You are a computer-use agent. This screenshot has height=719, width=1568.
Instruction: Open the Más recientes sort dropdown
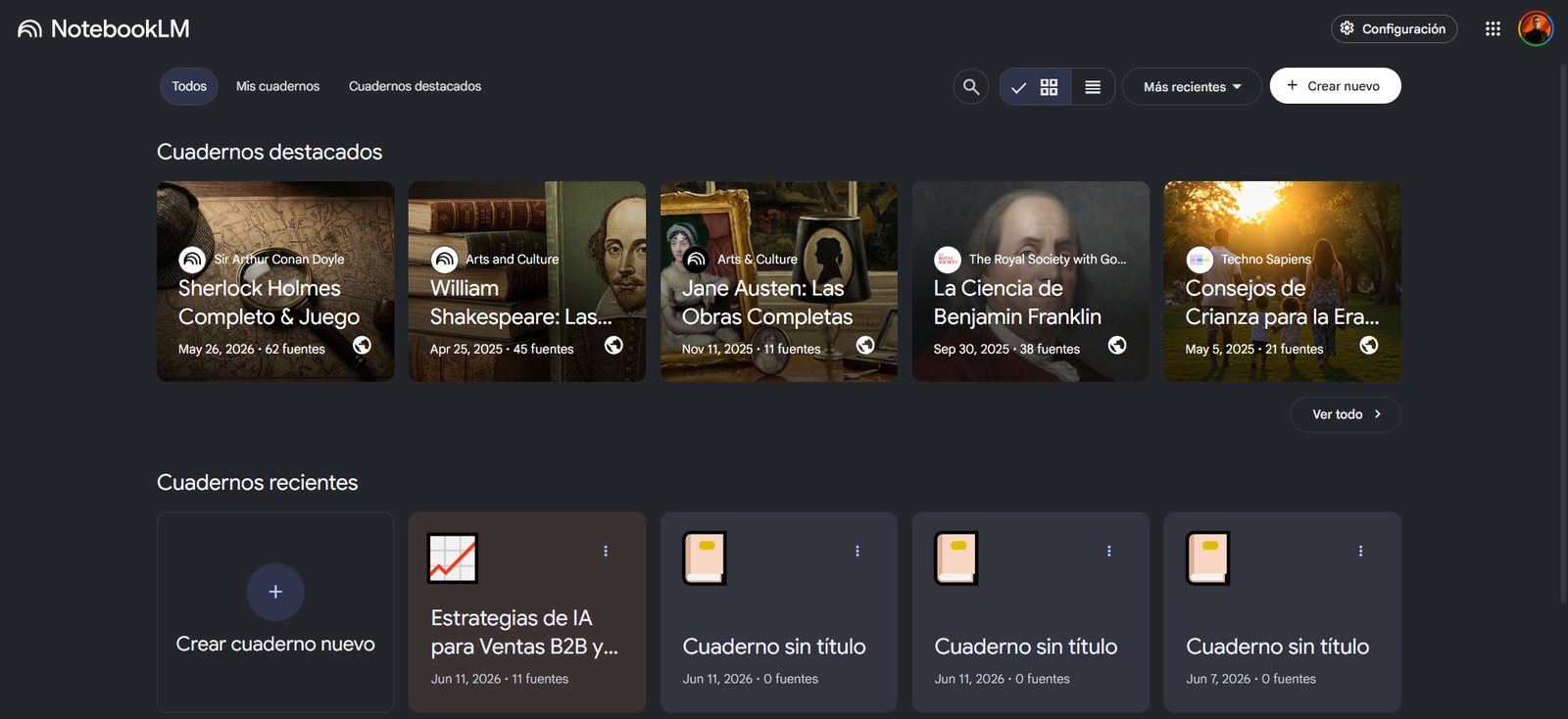click(x=1192, y=86)
